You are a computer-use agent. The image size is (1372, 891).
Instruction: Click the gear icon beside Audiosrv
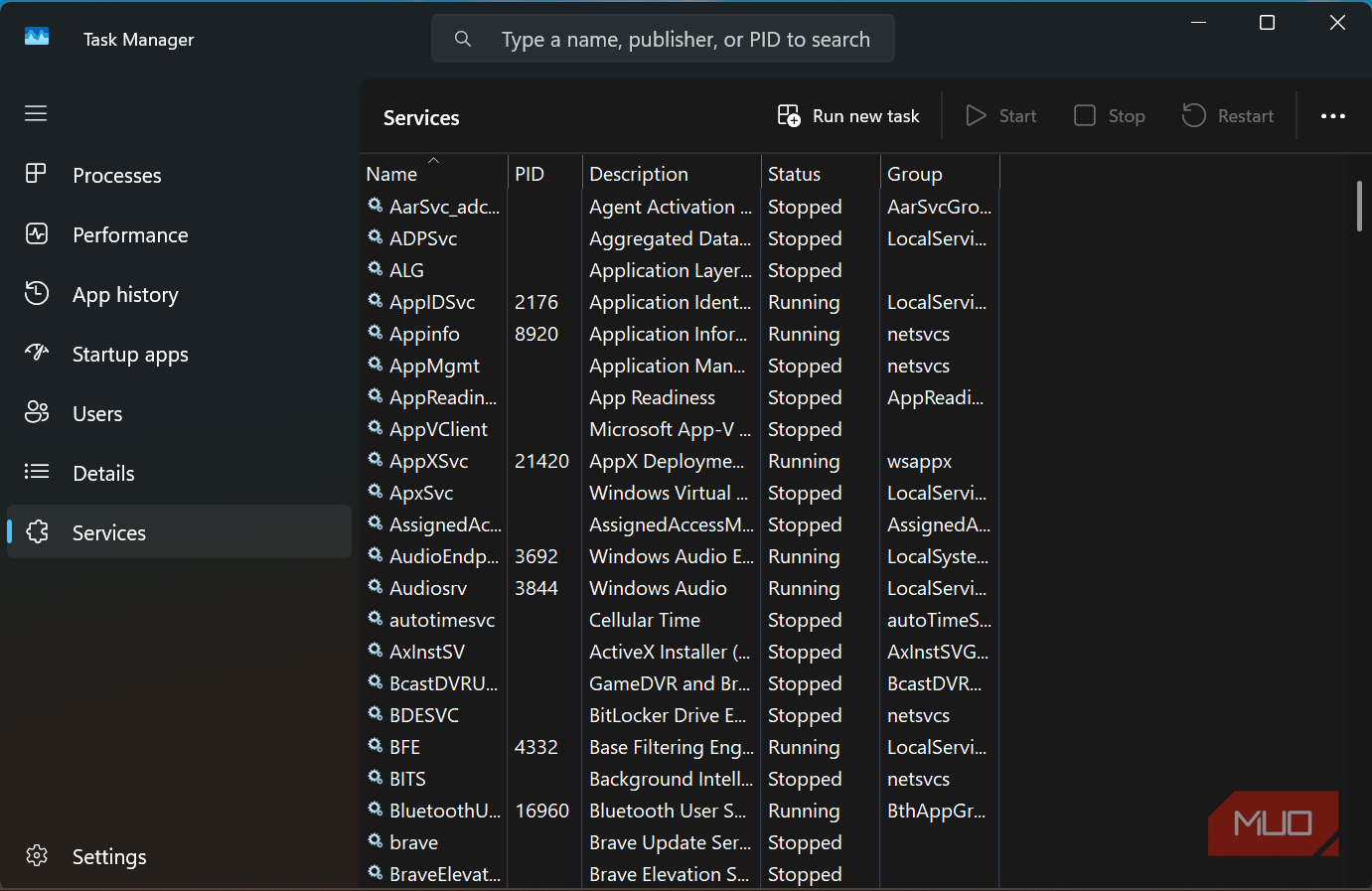(376, 586)
